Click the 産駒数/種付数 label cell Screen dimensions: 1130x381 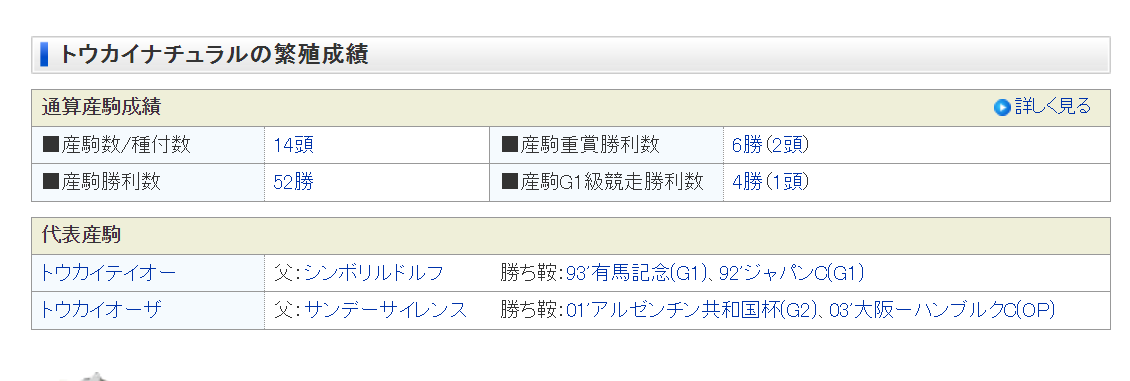[x=148, y=145]
